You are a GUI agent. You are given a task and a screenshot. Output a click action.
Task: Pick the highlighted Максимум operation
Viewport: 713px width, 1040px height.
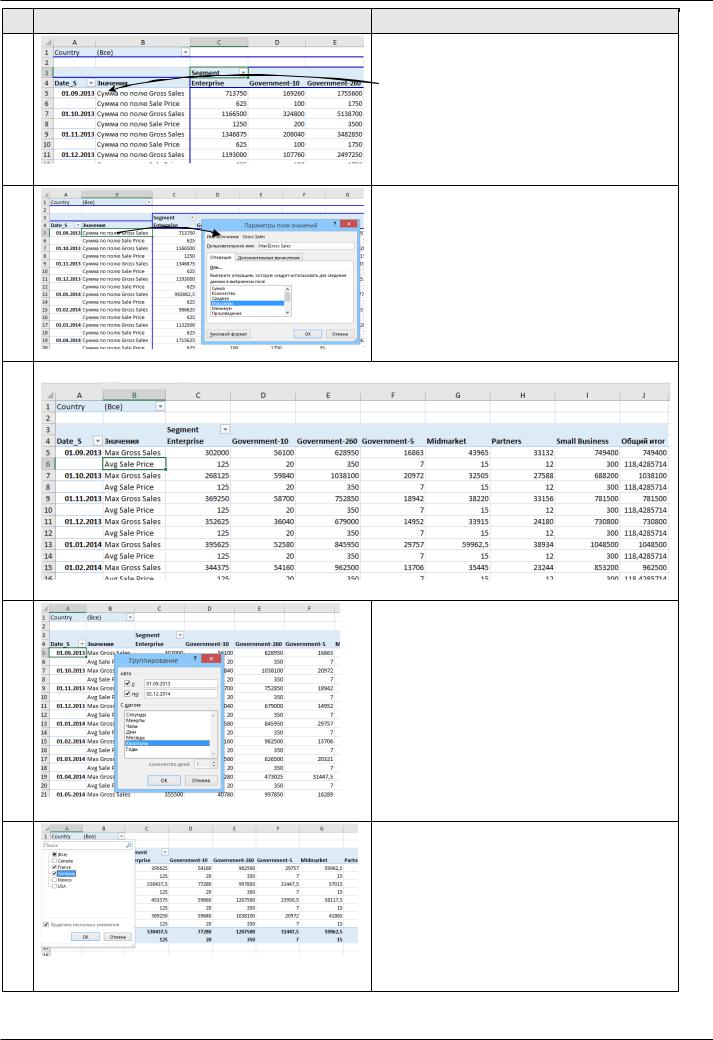[x=247, y=303]
